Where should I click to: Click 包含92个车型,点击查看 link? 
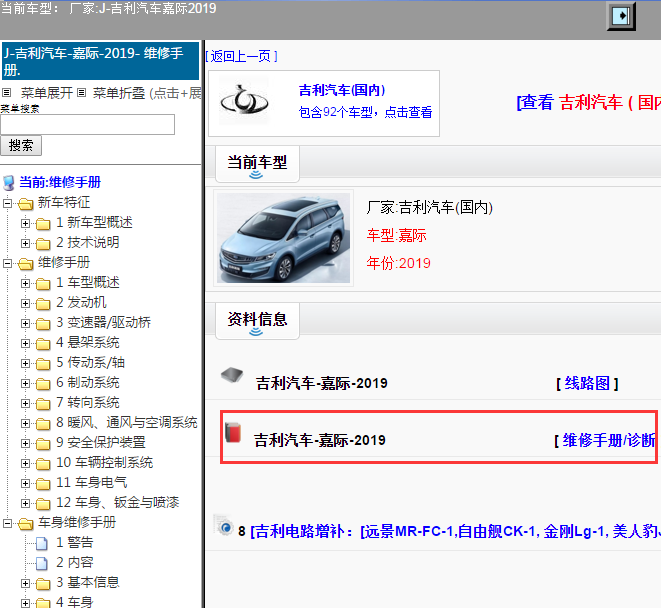coord(365,112)
